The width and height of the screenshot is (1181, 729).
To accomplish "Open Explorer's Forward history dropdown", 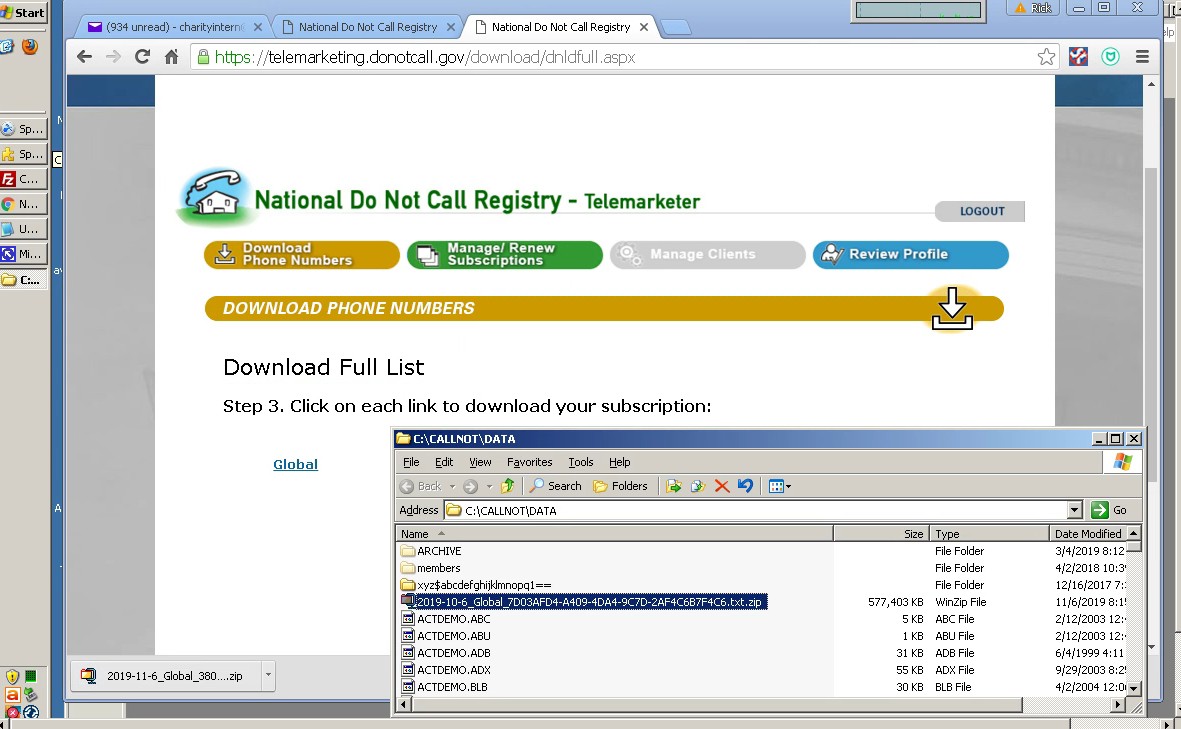I will (x=489, y=487).
